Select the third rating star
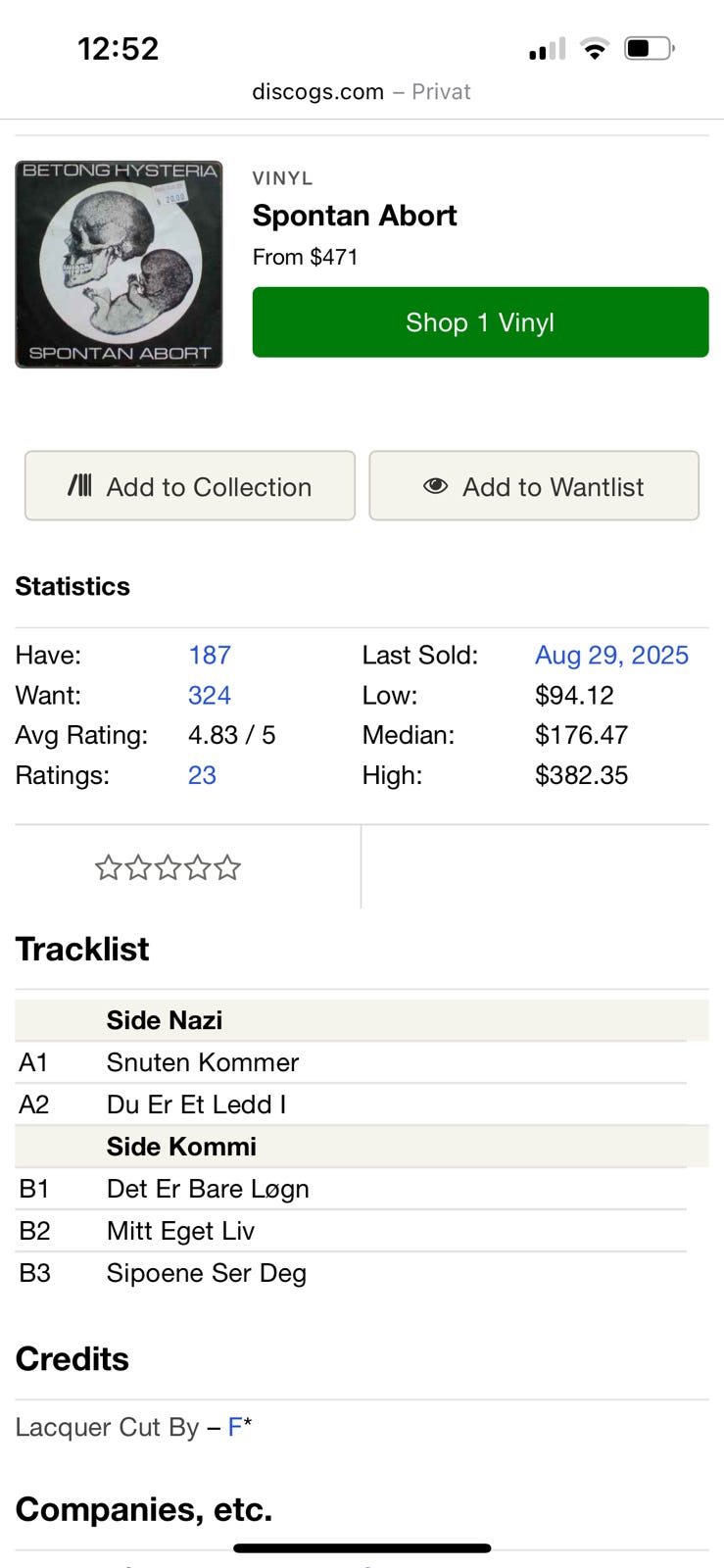Image resolution: width=724 pixels, height=1568 pixels. pos(168,867)
